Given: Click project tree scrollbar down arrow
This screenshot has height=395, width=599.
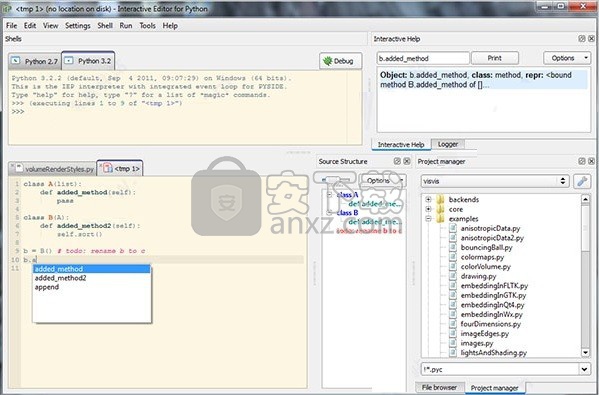Looking at the screenshot, I should coord(585,353).
